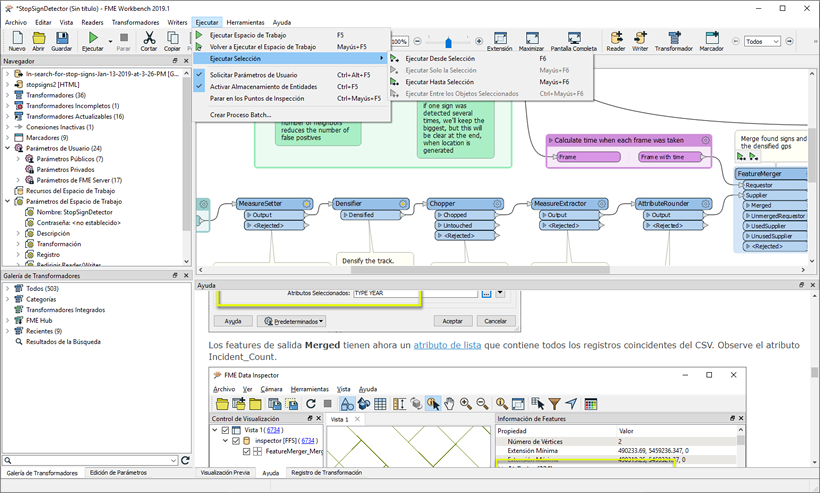
Task: Switch to Pantalla Completa view
Action: 574,38
